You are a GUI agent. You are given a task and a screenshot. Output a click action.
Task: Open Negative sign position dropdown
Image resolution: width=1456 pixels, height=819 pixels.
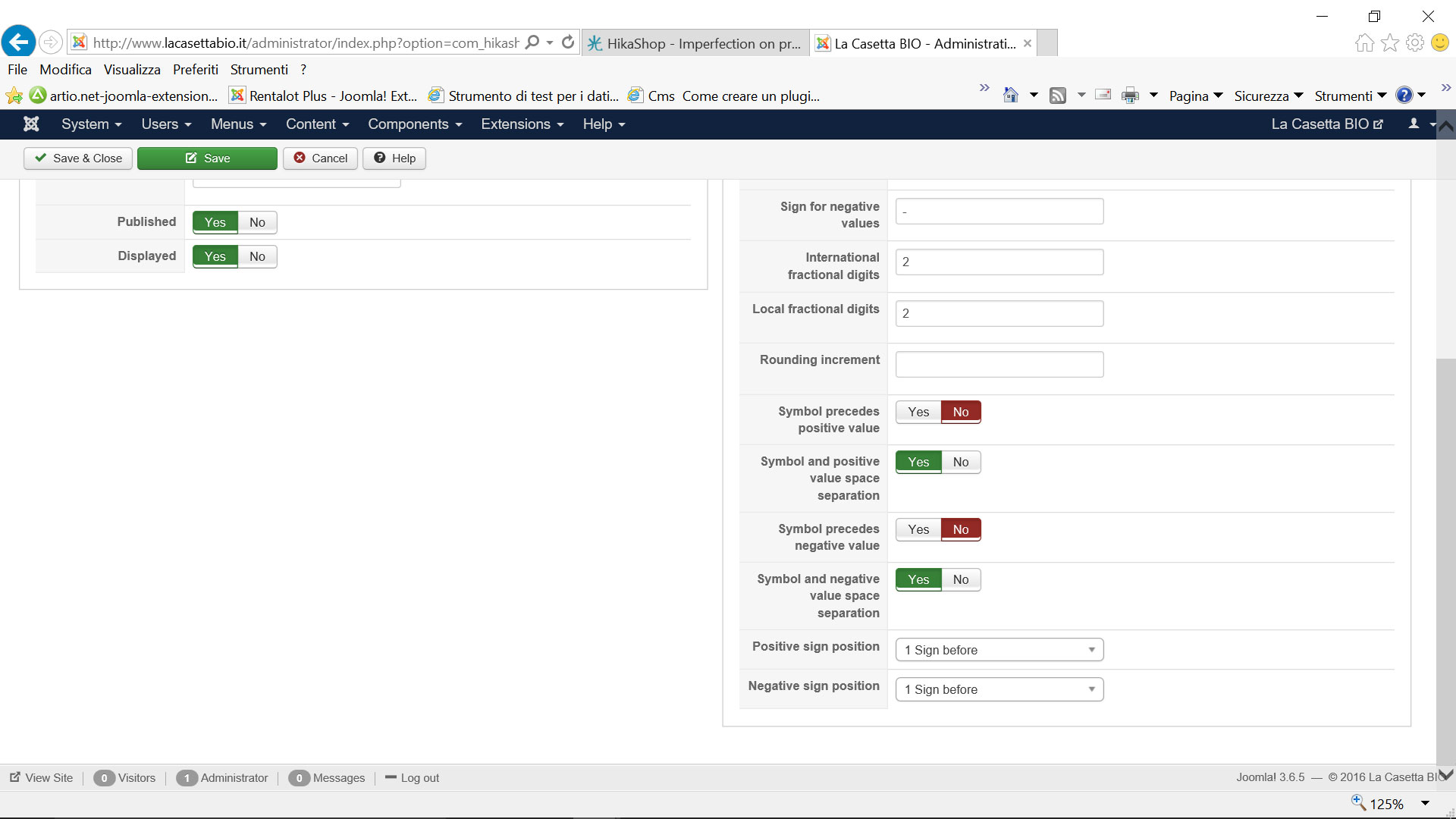[999, 689]
